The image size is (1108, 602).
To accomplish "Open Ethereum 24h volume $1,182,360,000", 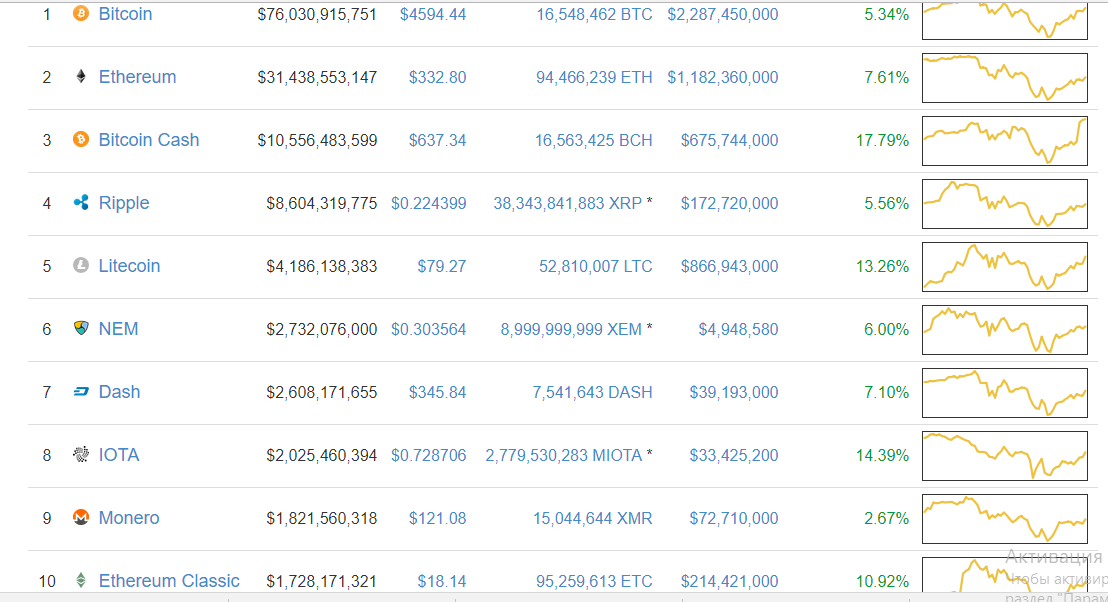I will [x=722, y=77].
